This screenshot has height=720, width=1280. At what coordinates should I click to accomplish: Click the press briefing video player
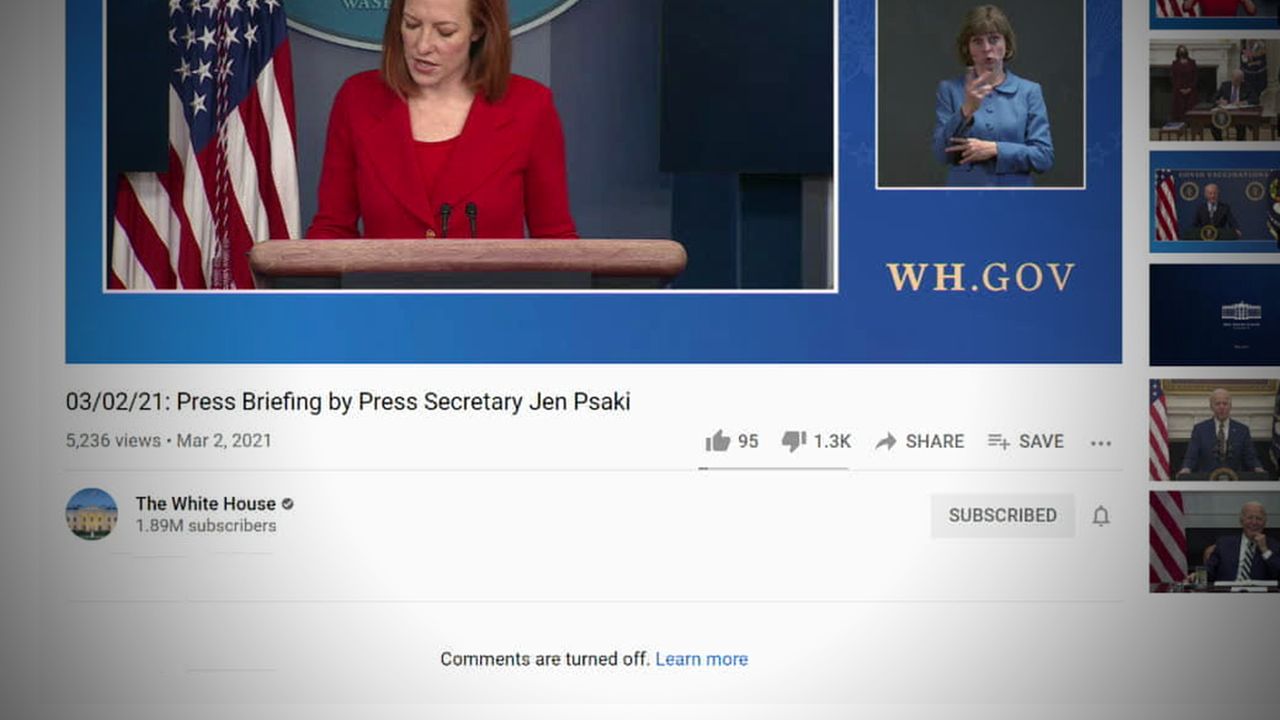594,181
